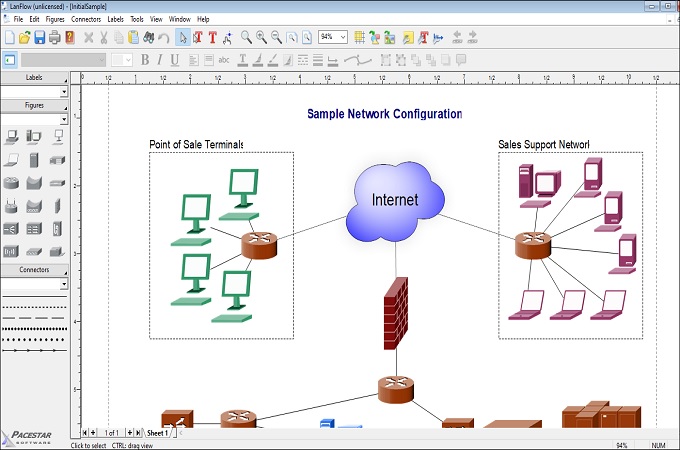Click the New document icon
Image resolution: width=680 pixels, height=450 pixels.
point(9,38)
